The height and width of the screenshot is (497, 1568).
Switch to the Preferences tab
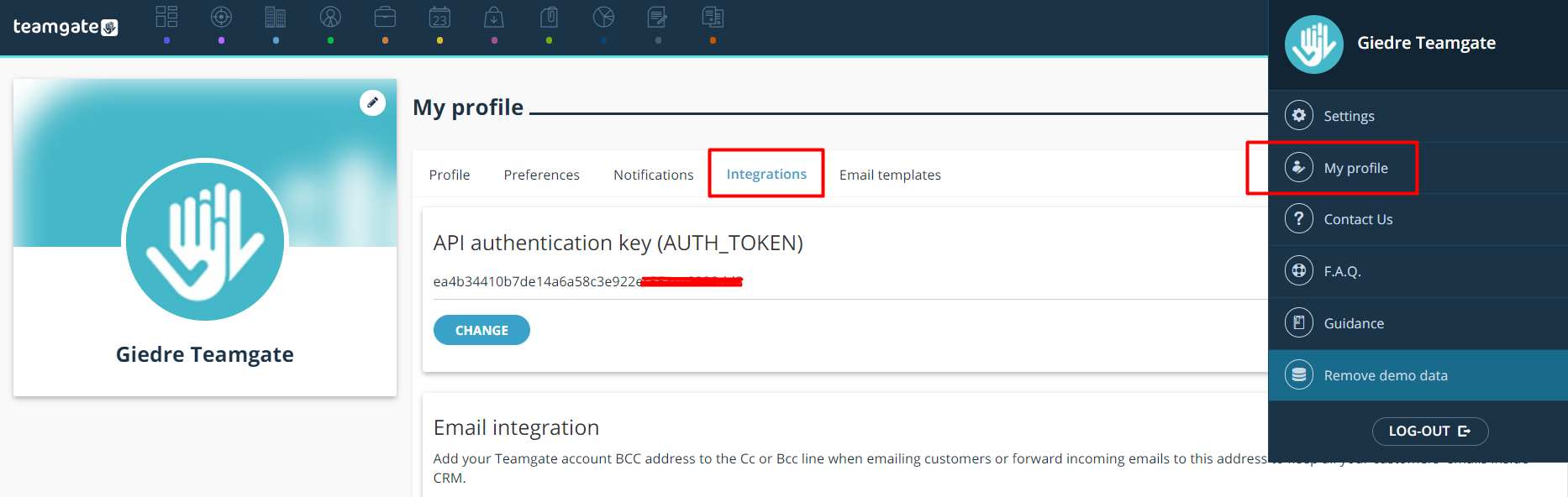pyautogui.click(x=542, y=175)
